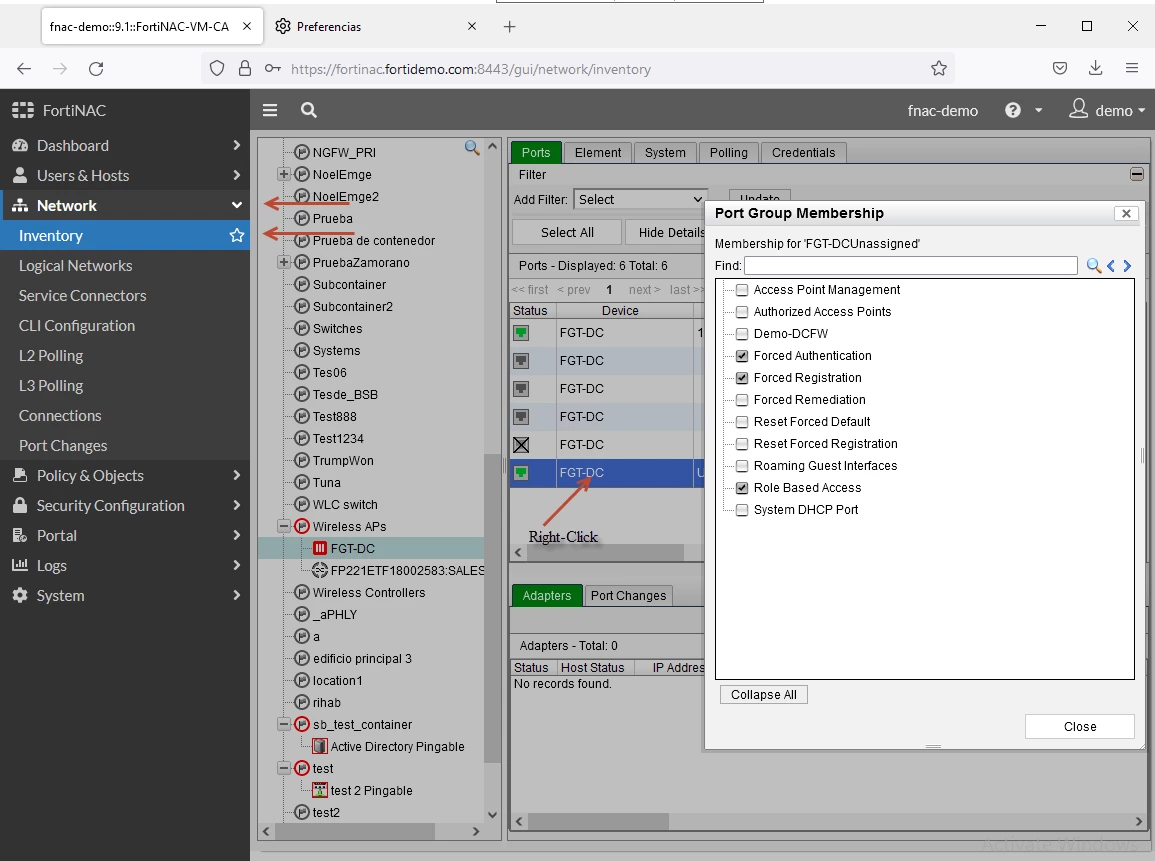The image size is (1155, 861).
Task: Go to next find result arrow
Action: (x=1127, y=265)
